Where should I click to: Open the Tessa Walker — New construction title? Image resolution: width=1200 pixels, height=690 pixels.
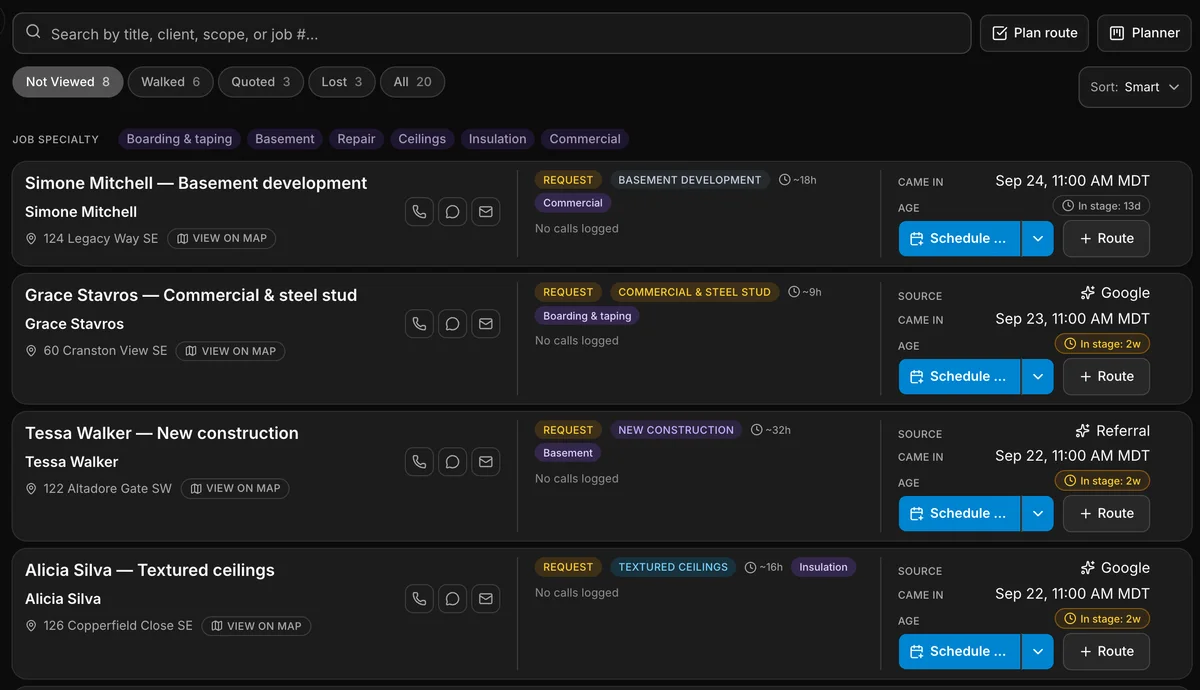coord(162,433)
